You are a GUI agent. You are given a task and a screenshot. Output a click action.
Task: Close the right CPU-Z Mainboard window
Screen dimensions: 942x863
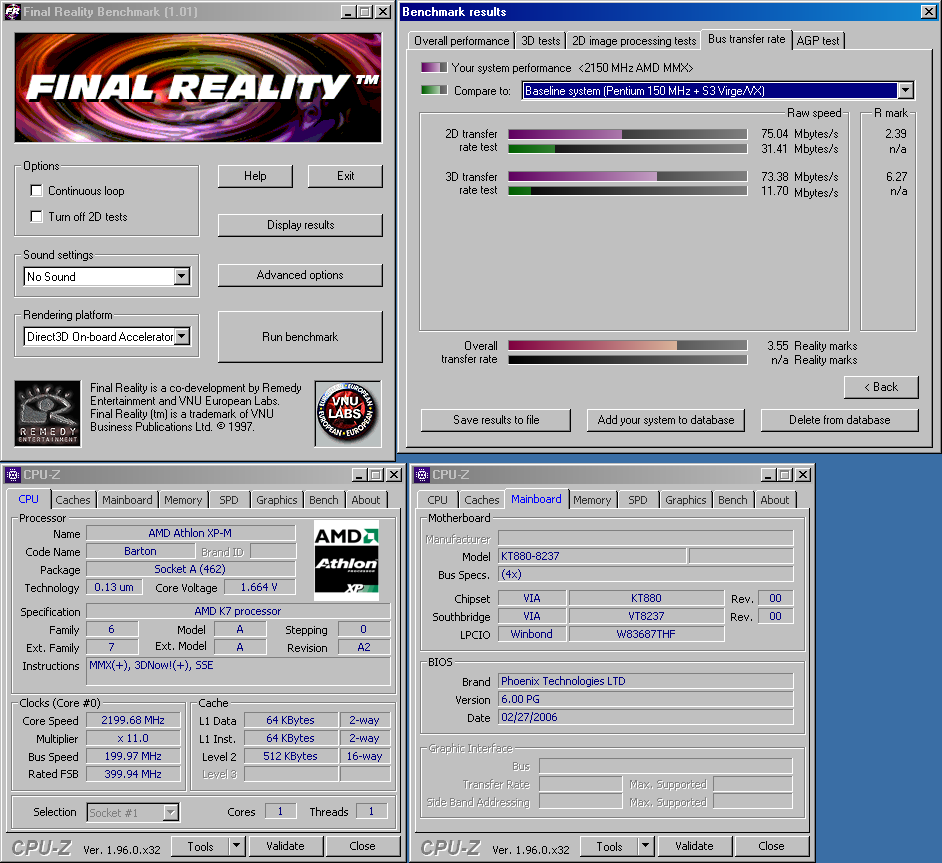tap(803, 475)
